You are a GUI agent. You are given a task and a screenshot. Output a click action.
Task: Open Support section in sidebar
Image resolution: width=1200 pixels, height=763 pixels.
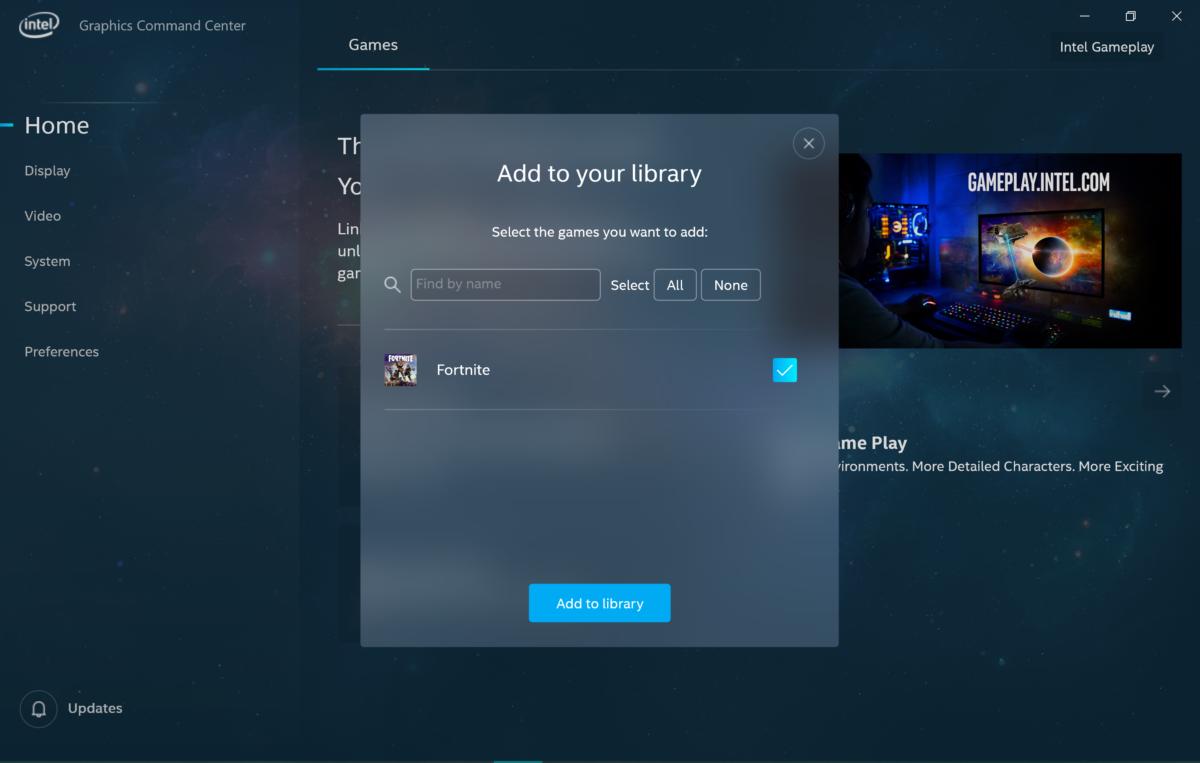(x=50, y=307)
